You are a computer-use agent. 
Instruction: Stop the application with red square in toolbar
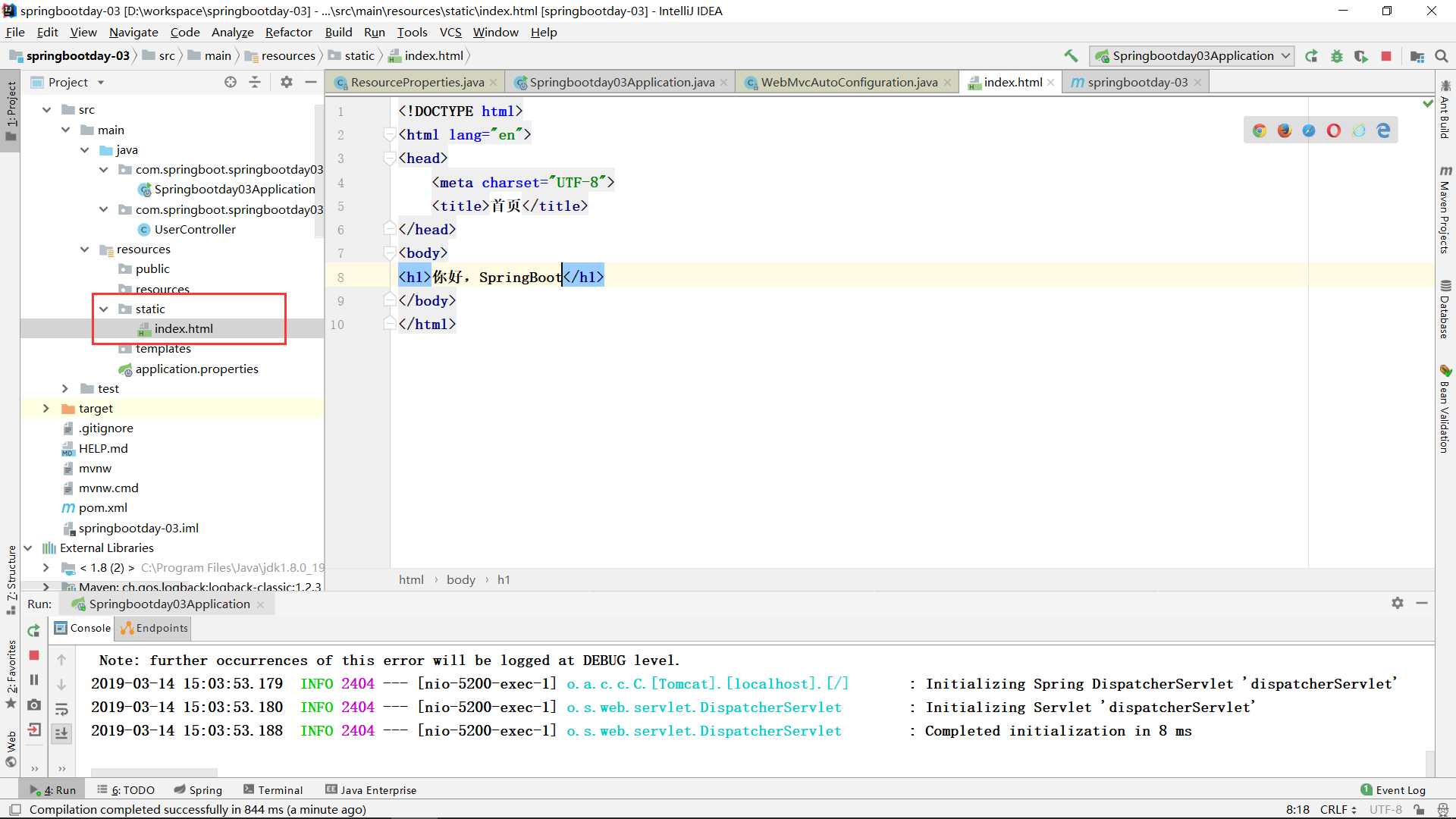pos(1386,55)
